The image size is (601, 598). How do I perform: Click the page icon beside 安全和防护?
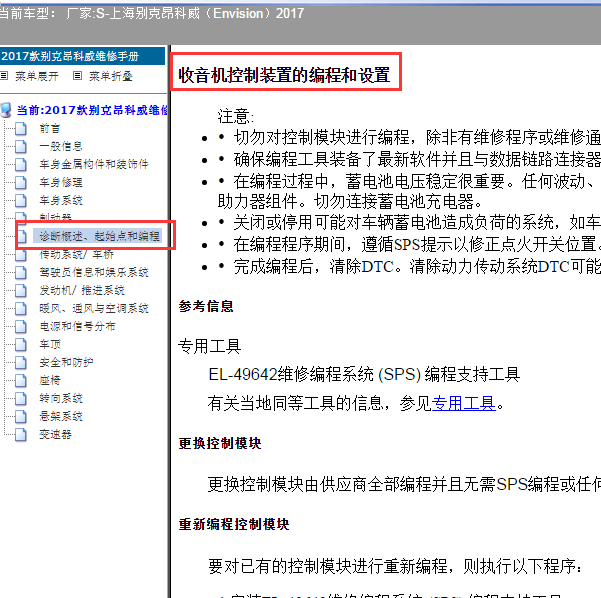21,363
